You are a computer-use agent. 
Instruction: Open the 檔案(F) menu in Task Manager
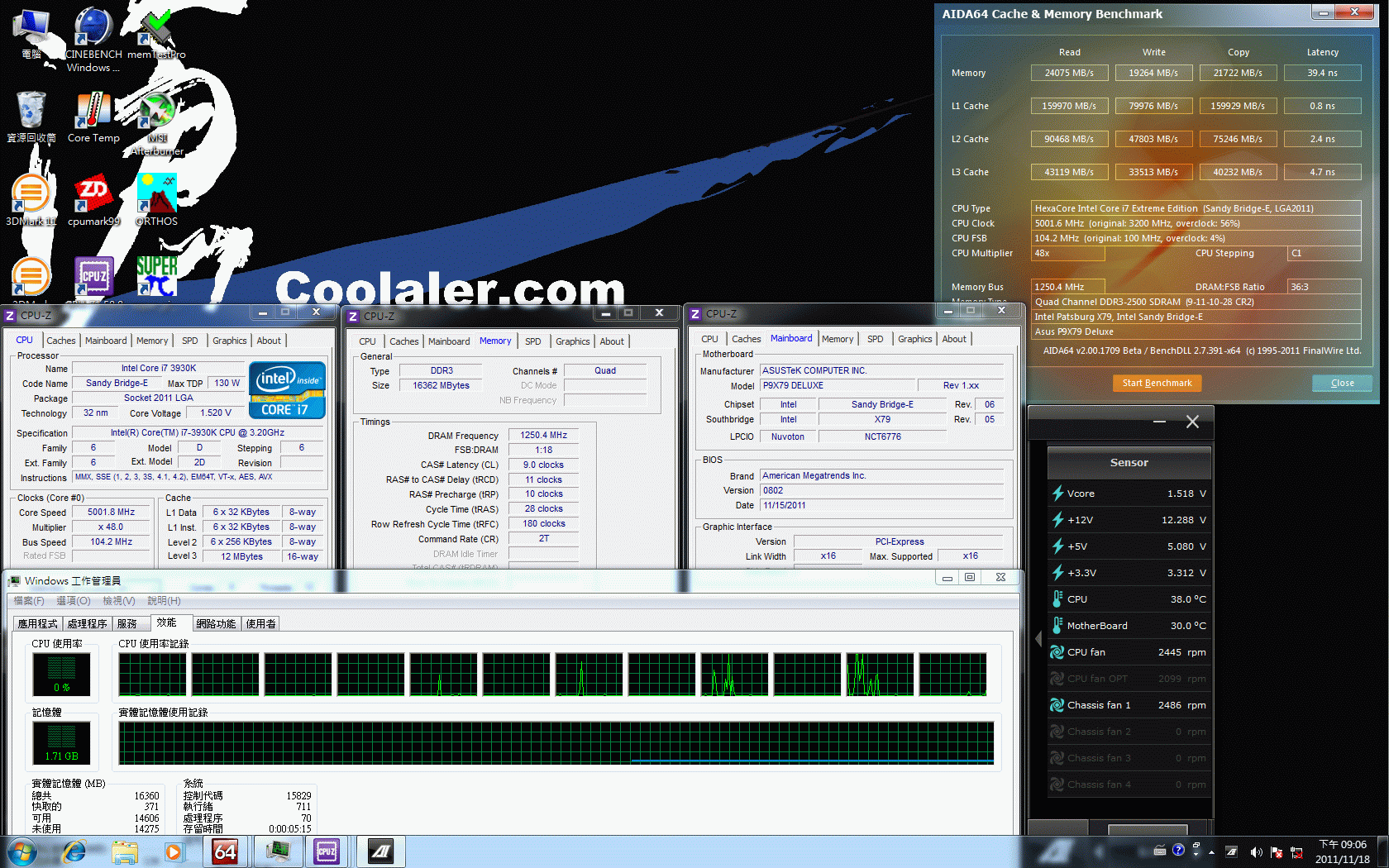tap(29, 601)
